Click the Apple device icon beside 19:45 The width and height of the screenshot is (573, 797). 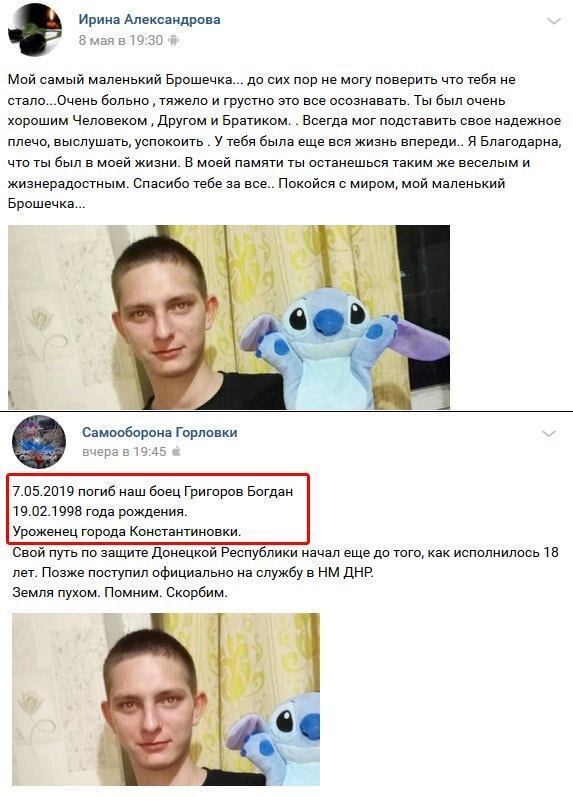(176, 451)
